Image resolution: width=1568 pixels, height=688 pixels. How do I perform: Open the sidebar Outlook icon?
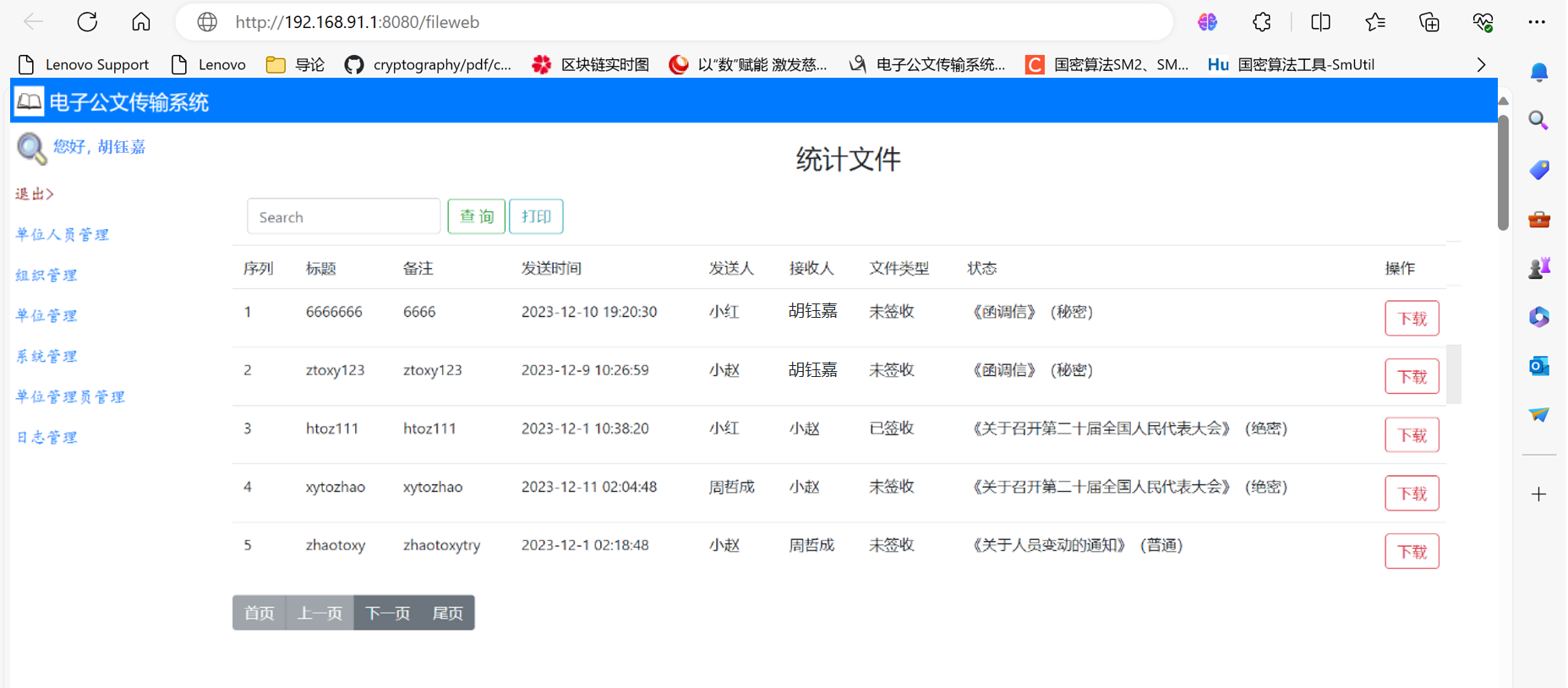click(1539, 366)
